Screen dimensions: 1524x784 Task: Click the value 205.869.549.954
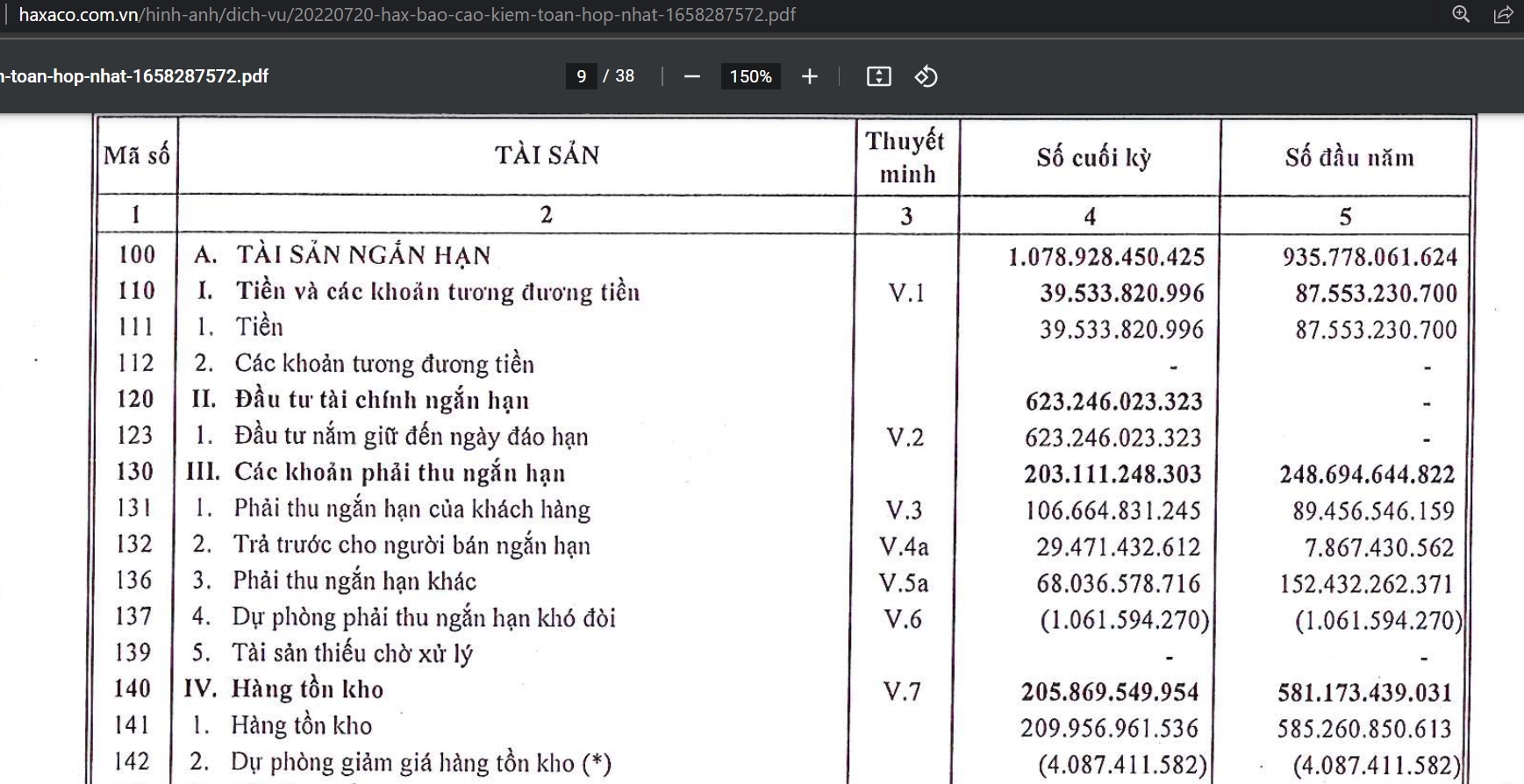pyautogui.click(x=1110, y=692)
